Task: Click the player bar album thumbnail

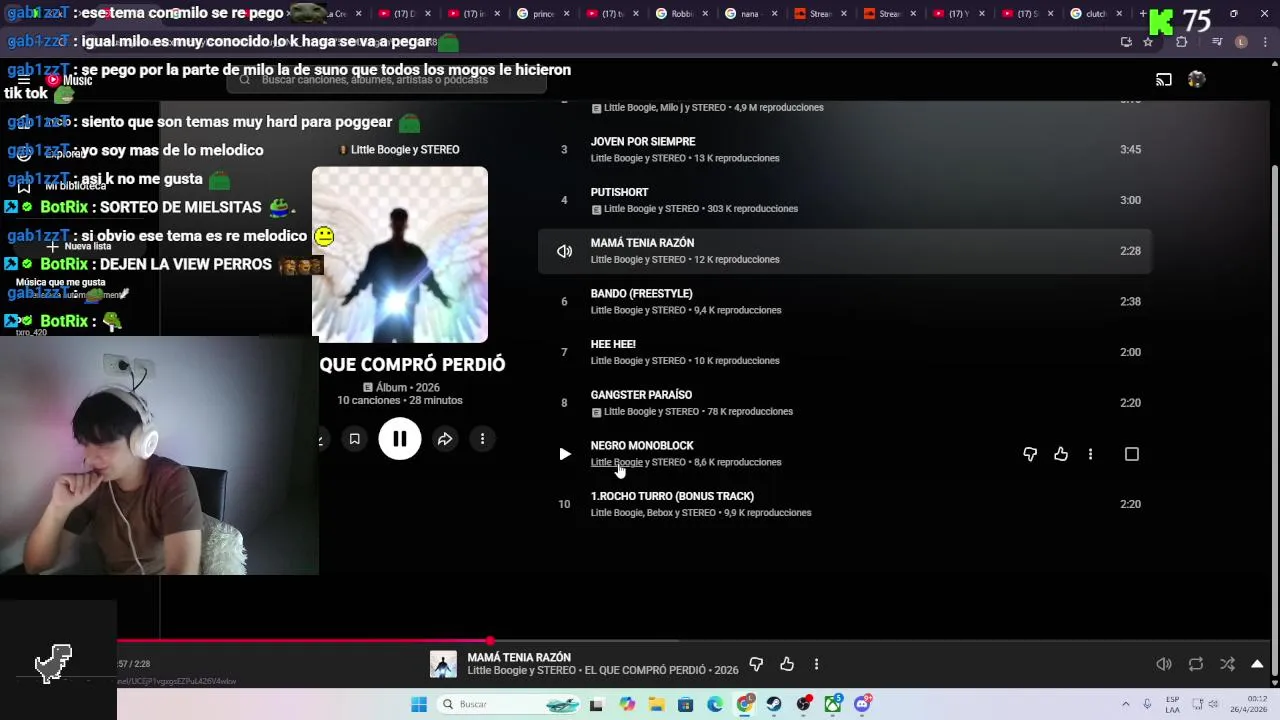Action: (x=443, y=664)
